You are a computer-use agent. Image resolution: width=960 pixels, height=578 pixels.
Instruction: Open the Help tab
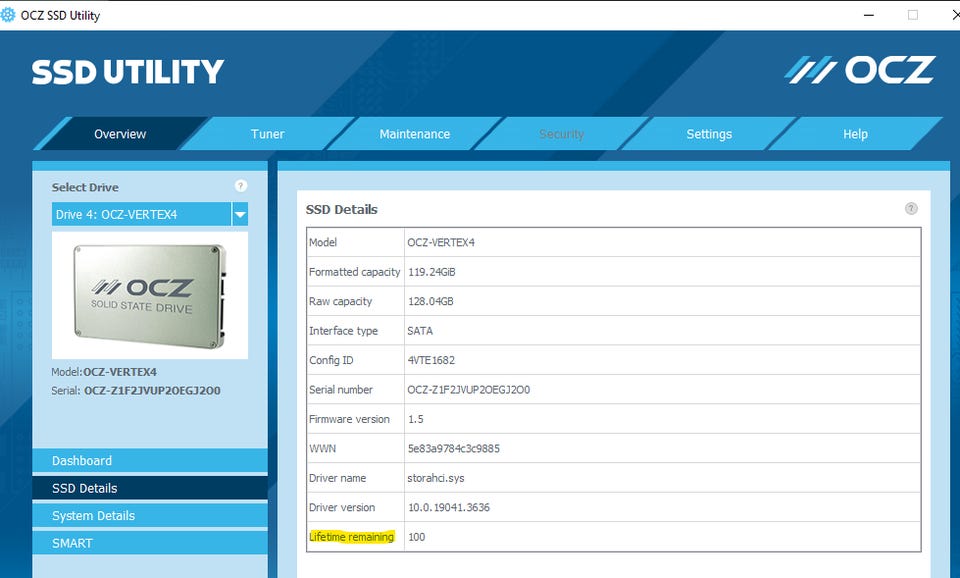855,133
